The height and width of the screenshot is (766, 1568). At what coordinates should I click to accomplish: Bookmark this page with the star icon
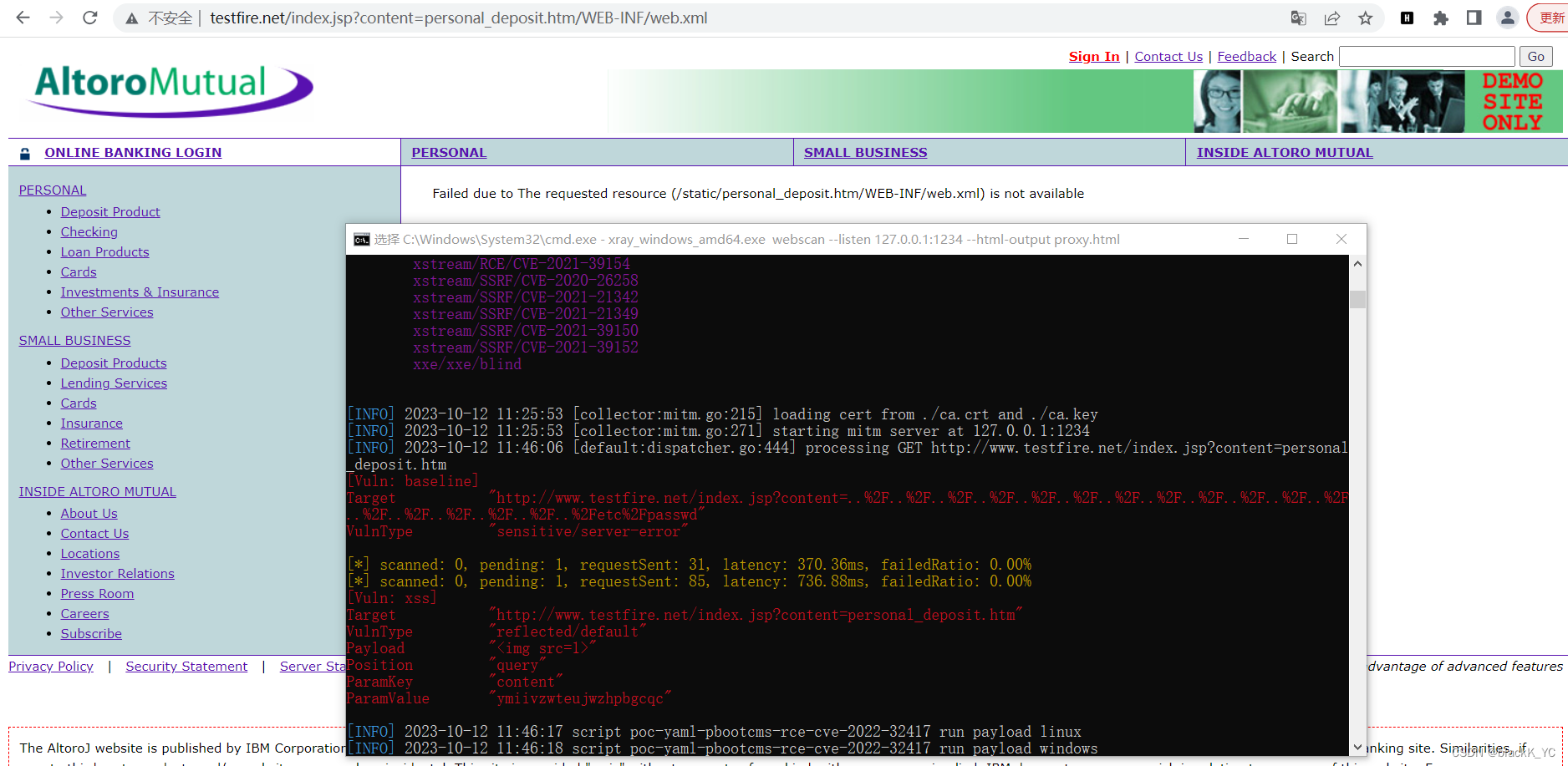1366,18
